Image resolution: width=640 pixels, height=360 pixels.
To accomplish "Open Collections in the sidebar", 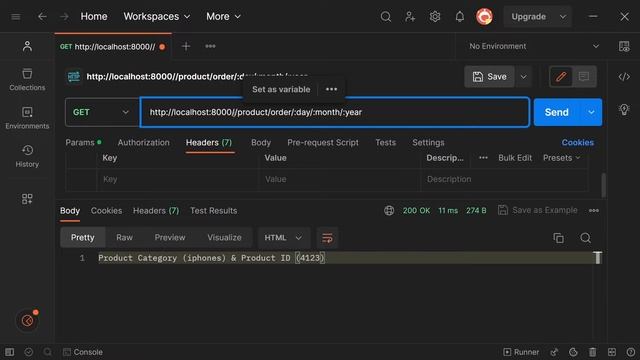I will (x=27, y=80).
